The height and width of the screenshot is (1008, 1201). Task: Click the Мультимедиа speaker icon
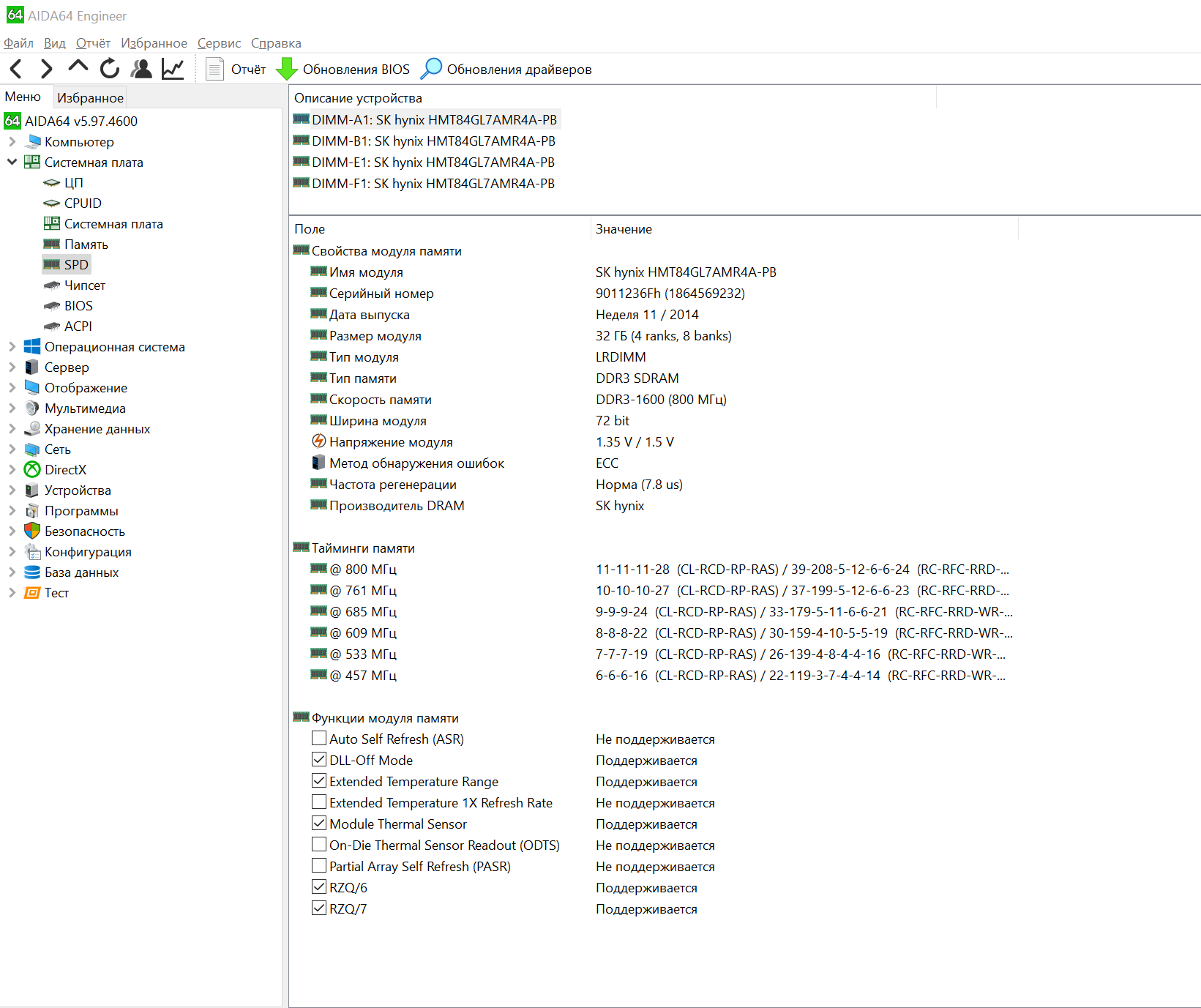pos(32,408)
